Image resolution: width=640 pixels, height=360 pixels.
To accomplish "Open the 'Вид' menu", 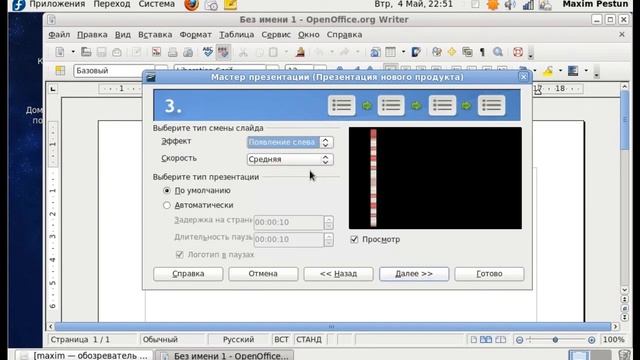I will click(122, 35).
